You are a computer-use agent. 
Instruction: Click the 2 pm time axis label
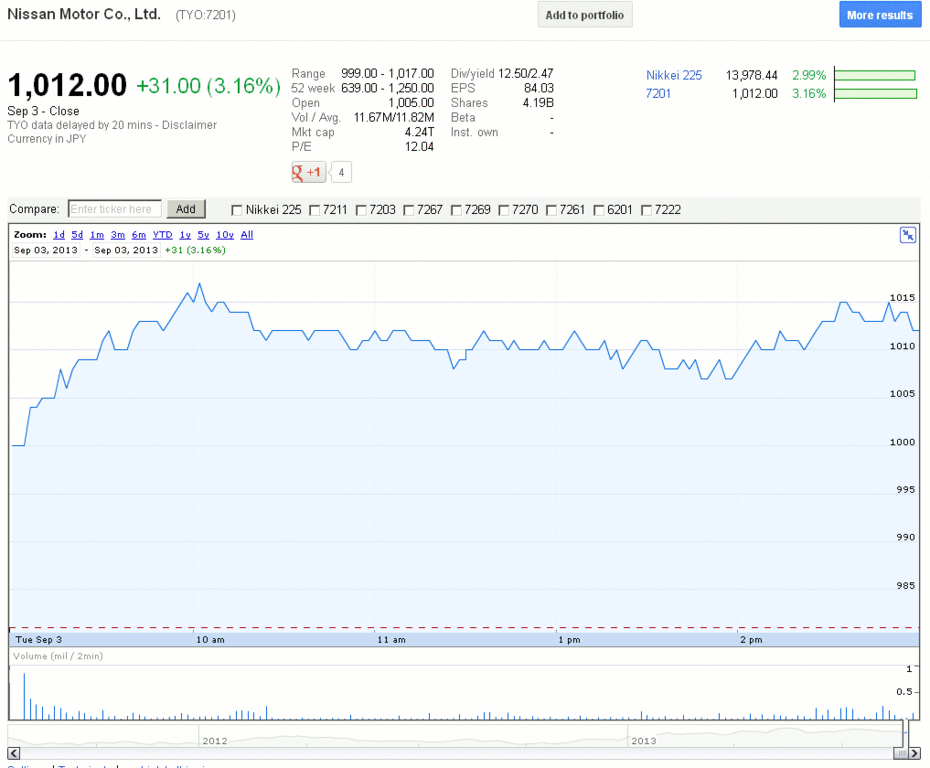pyautogui.click(x=751, y=640)
